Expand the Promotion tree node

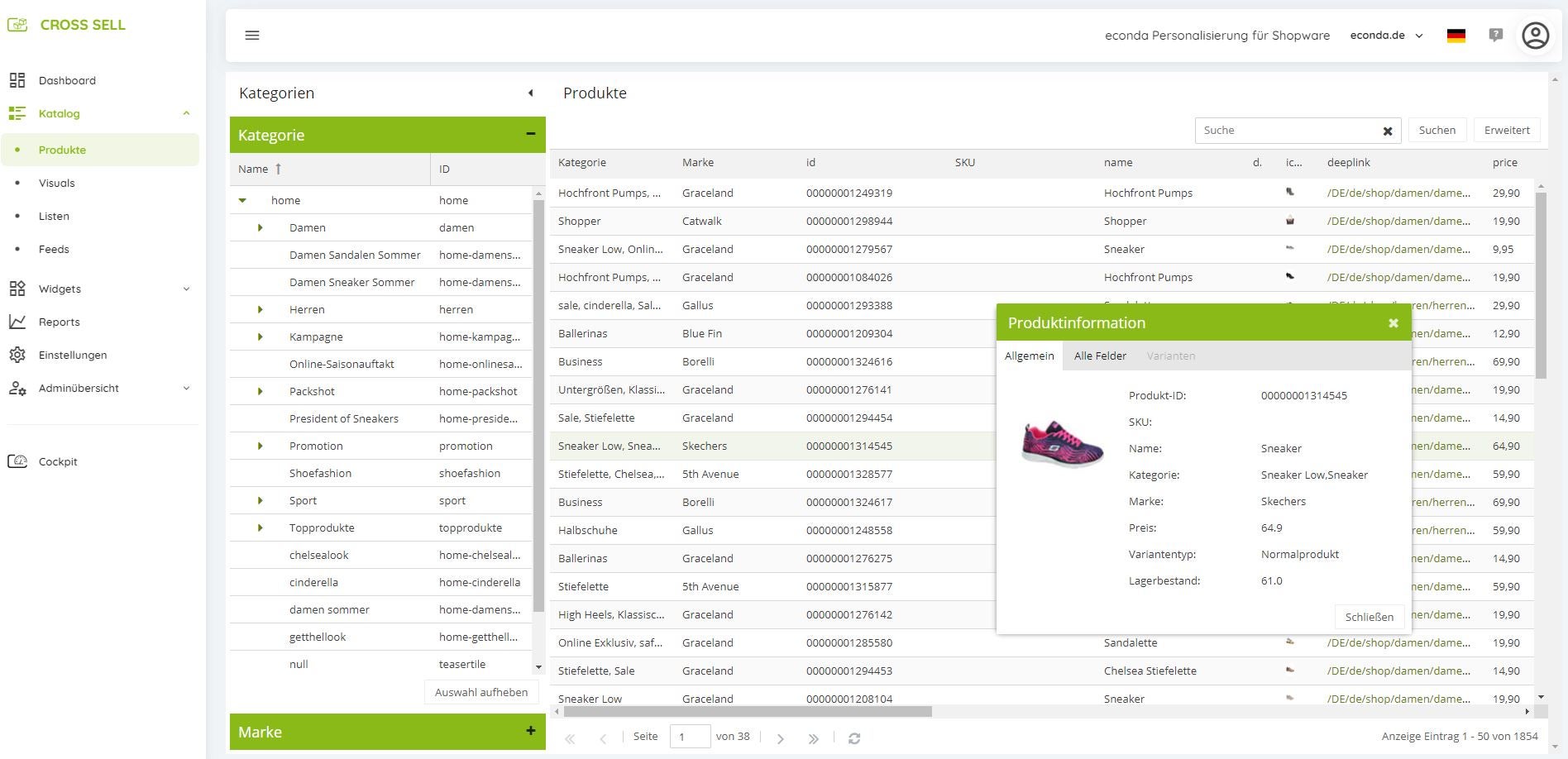click(x=260, y=446)
